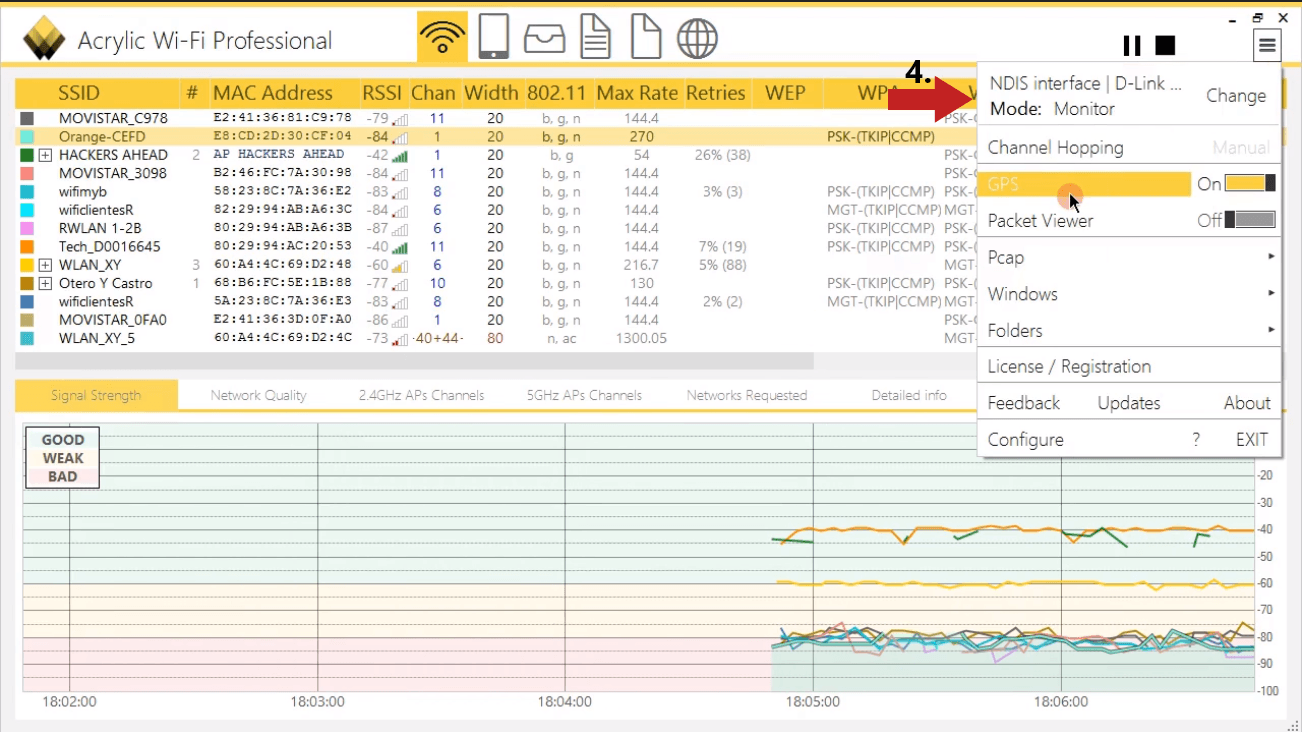Image resolution: width=1302 pixels, height=732 pixels.
Task: Open the Pcap submenu
Action: coord(1130,257)
